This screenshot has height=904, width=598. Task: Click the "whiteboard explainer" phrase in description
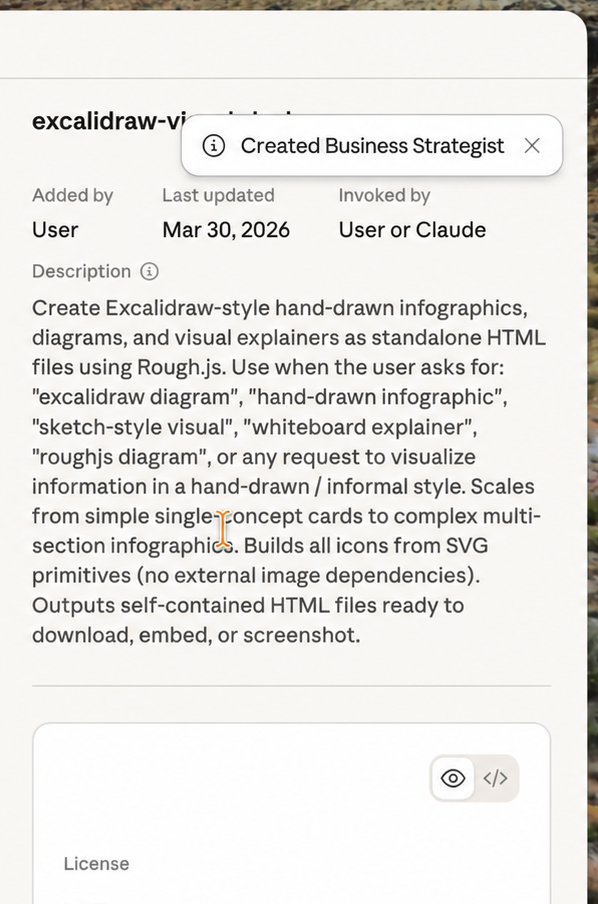[360, 427]
